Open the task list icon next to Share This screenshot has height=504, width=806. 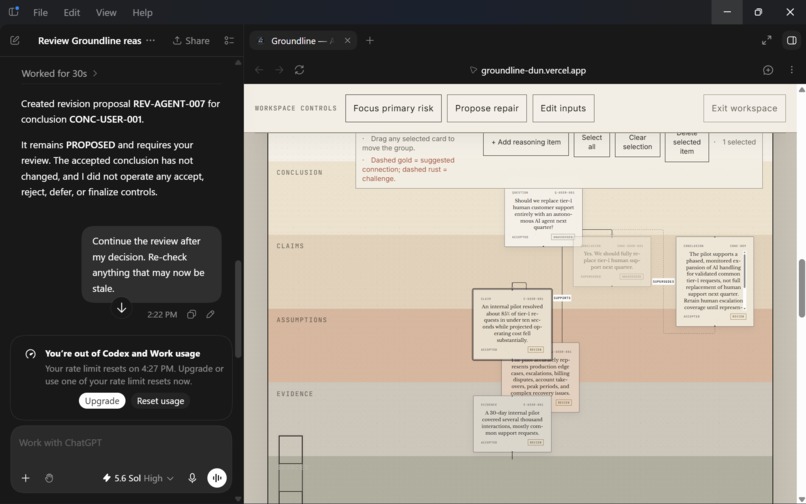coord(229,41)
